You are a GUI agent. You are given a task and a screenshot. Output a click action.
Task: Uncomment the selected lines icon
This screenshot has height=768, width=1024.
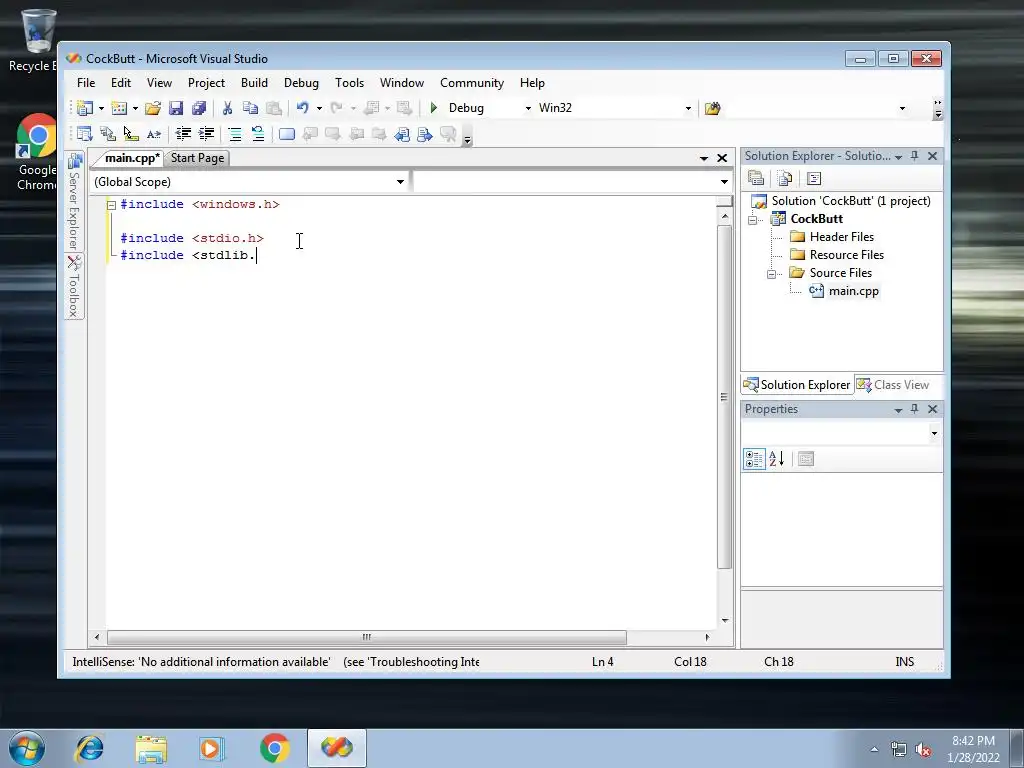tap(258, 134)
